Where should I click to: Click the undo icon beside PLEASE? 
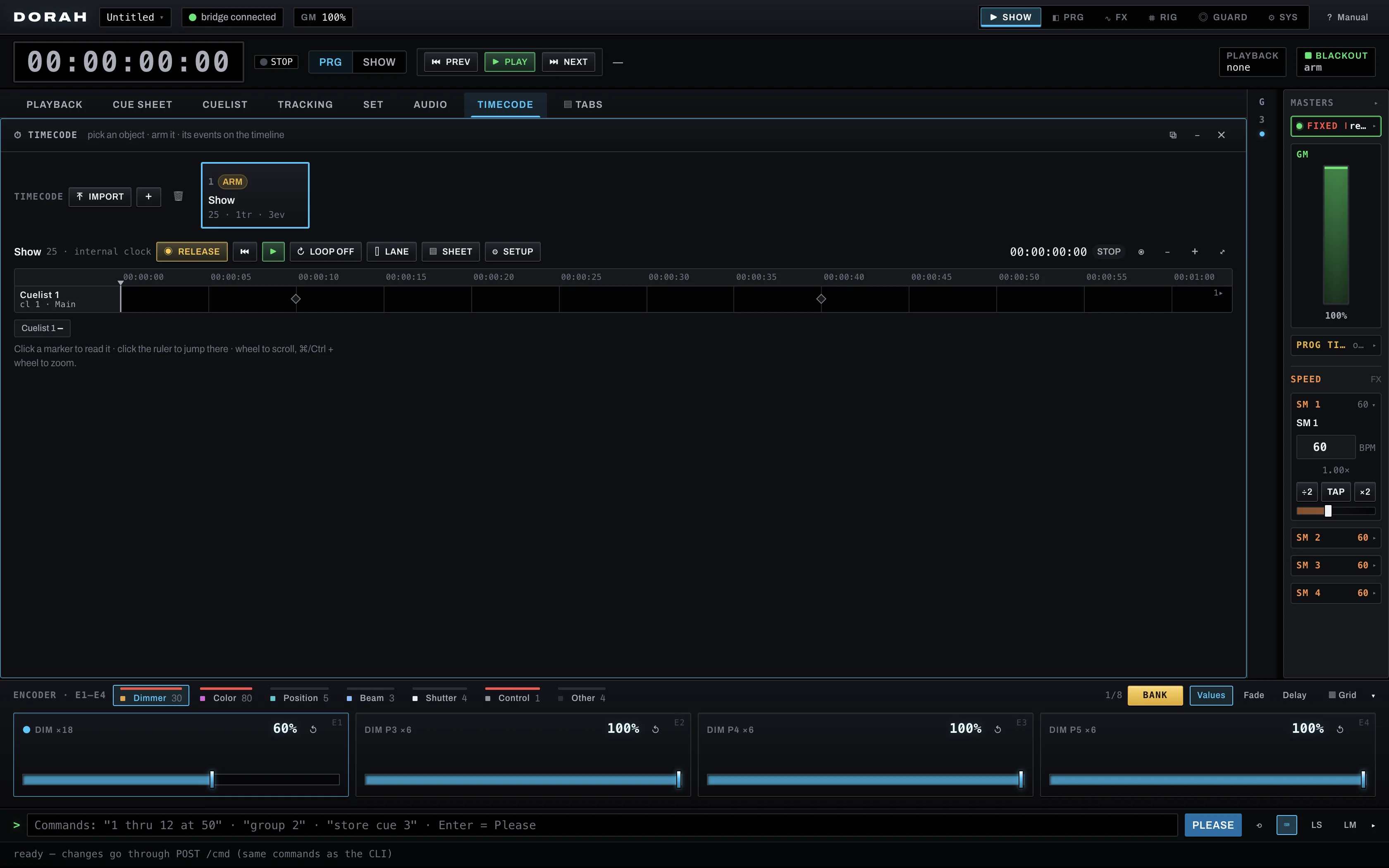(x=1259, y=825)
